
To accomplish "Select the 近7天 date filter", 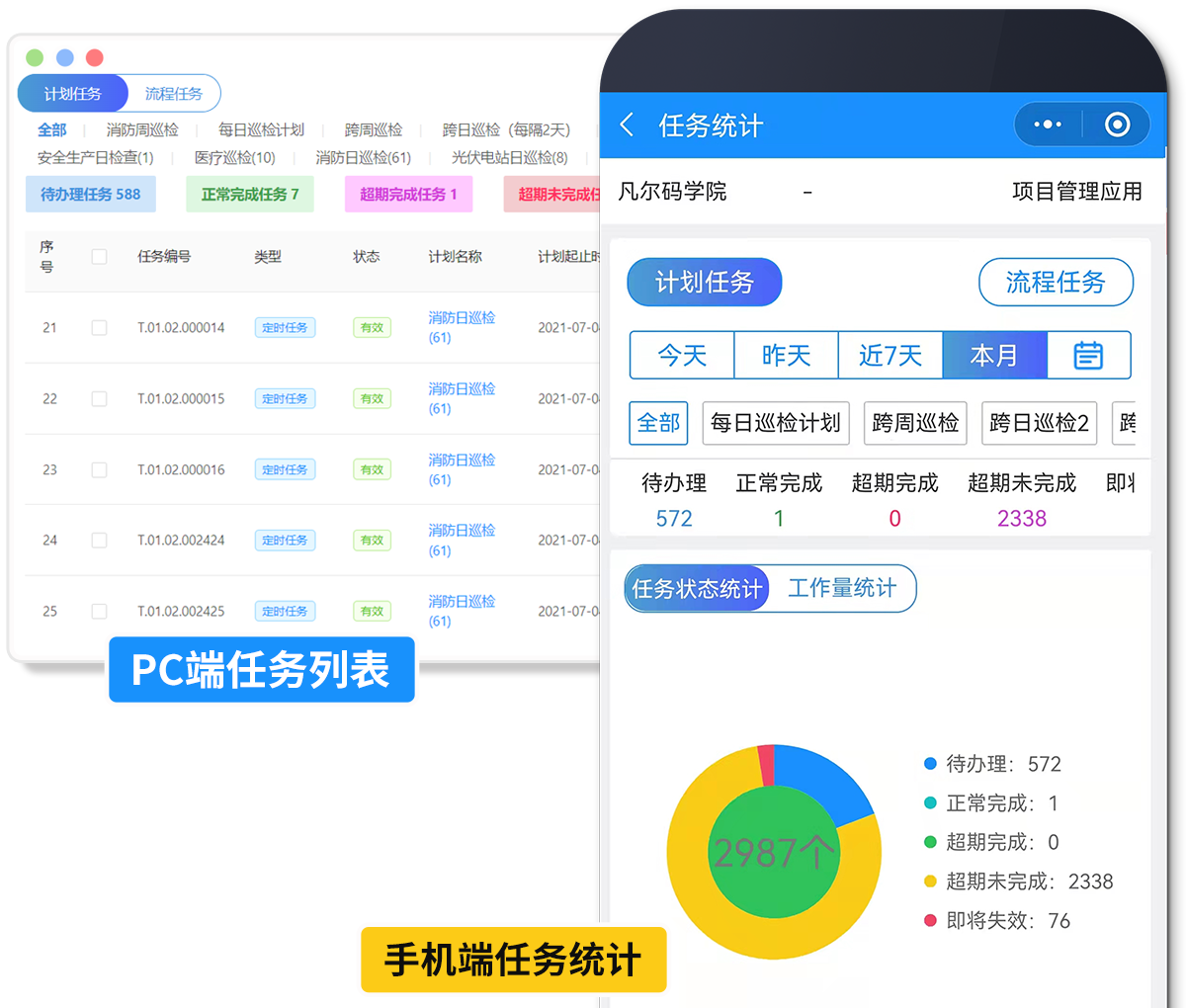I will click(x=889, y=355).
